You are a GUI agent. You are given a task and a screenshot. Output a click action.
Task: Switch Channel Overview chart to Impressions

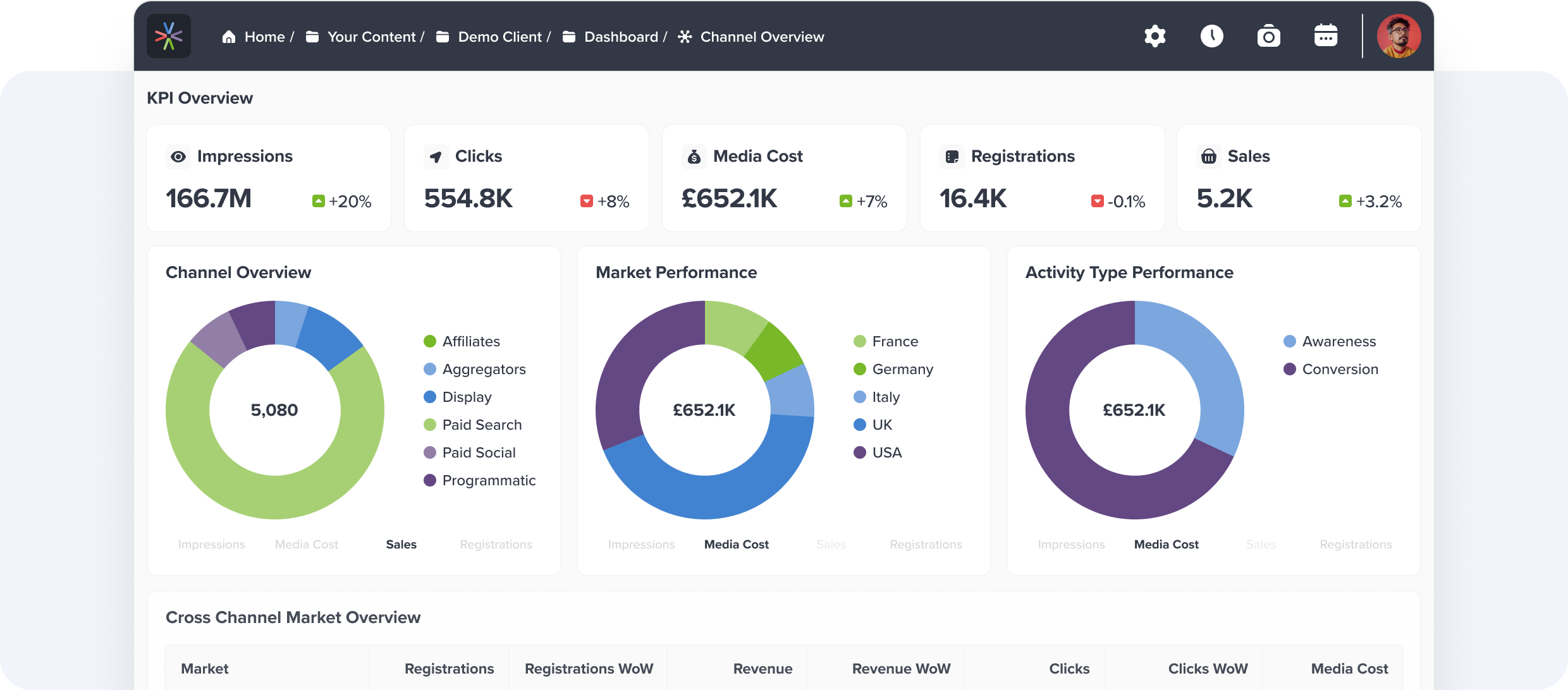pyautogui.click(x=211, y=544)
